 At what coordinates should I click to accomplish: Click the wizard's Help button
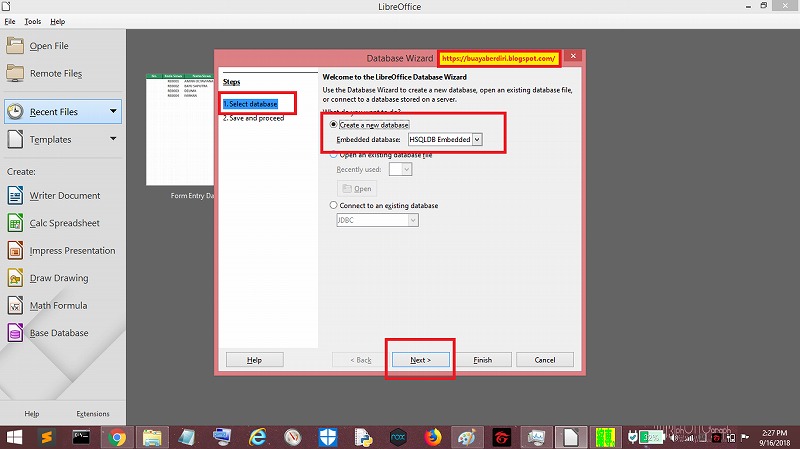[x=254, y=360]
